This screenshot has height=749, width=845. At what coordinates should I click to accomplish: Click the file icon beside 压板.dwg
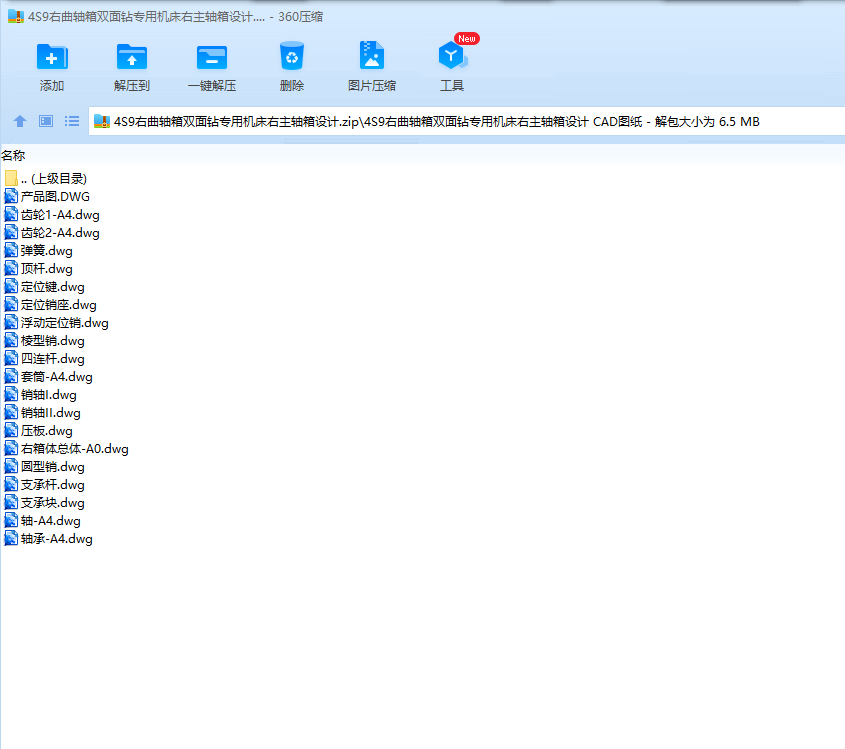point(11,431)
